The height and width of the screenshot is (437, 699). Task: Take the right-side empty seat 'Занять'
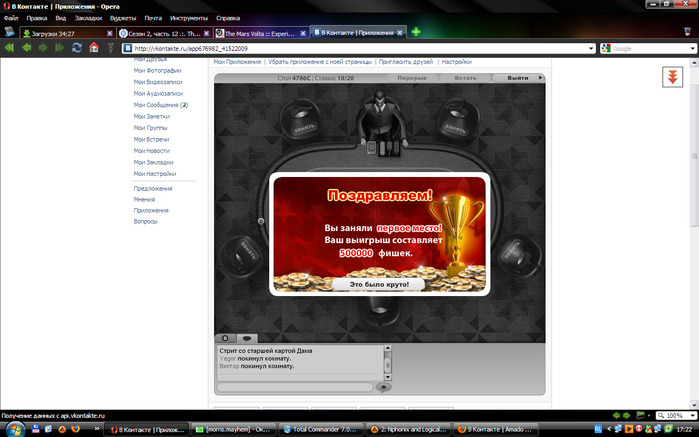(x=518, y=256)
